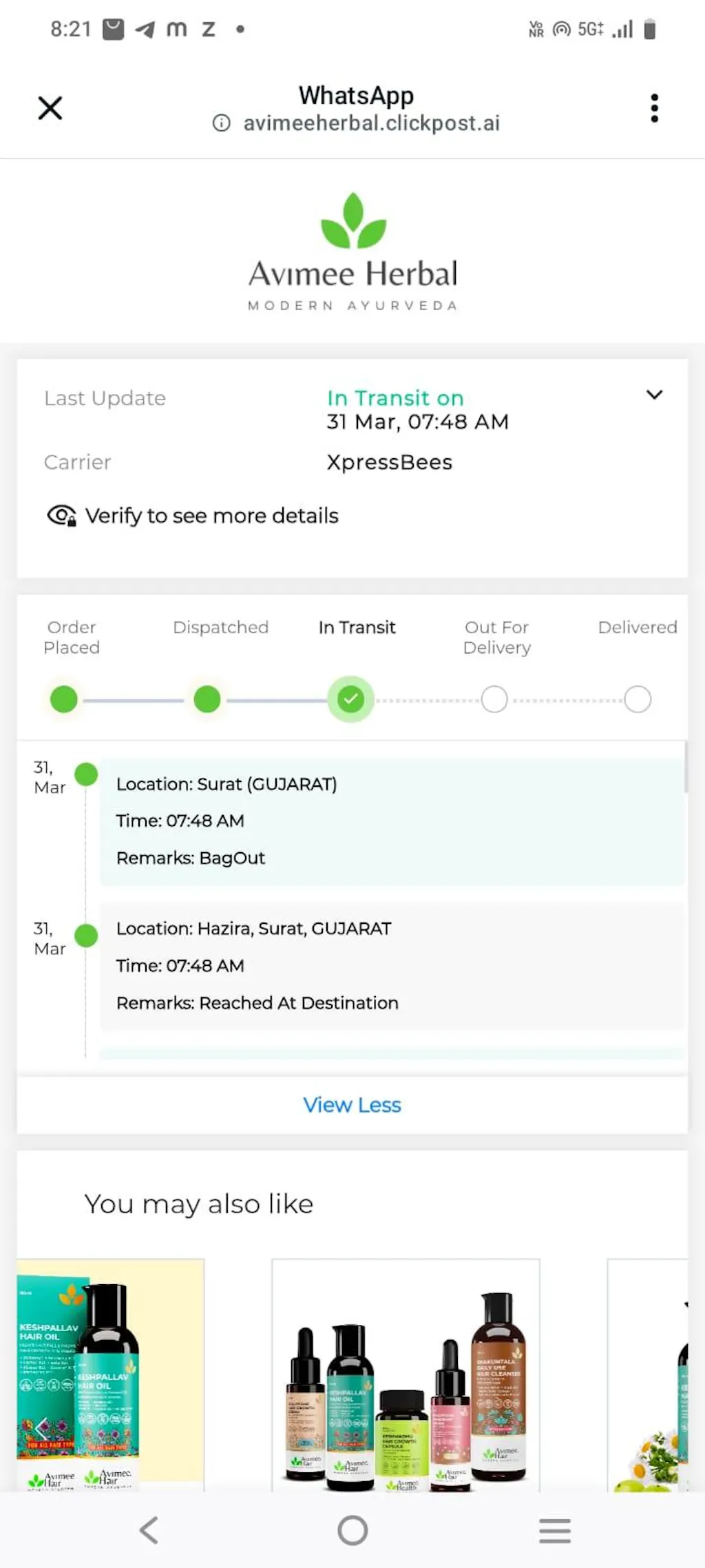Open the three-dot overflow menu
Viewport: 705px width, 1568px height.
pyautogui.click(x=654, y=108)
